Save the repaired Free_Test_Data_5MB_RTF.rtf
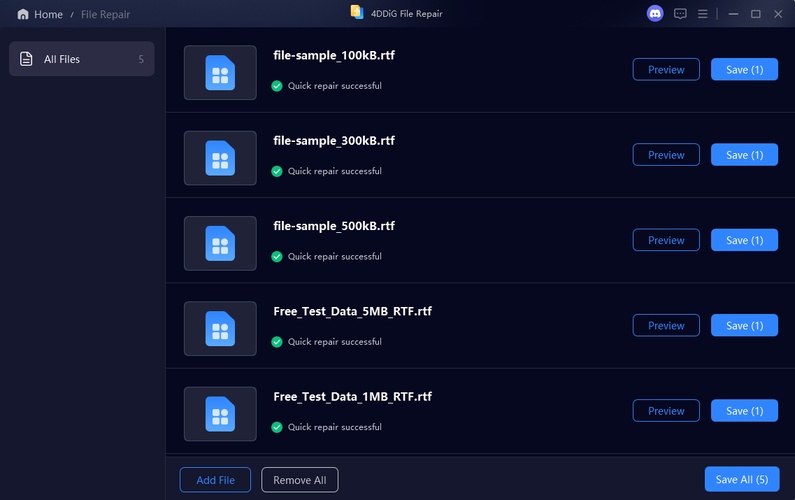The width and height of the screenshot is (795, 500). (x=744, y=325)
